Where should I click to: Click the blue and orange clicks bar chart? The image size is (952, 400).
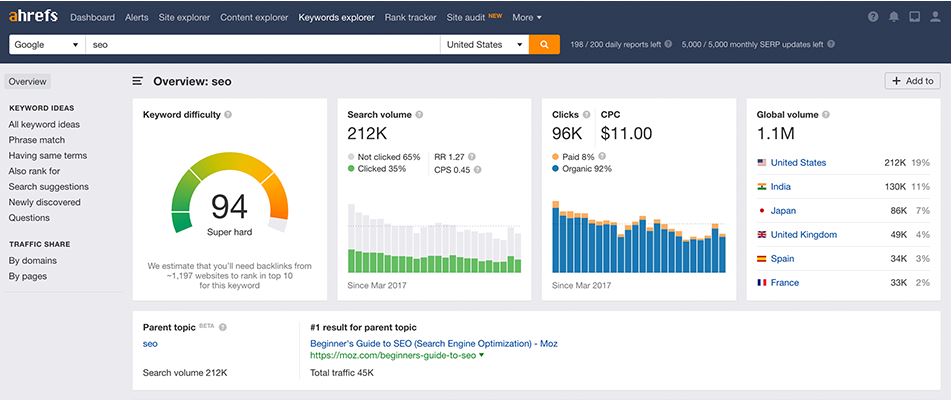point(639,236)
